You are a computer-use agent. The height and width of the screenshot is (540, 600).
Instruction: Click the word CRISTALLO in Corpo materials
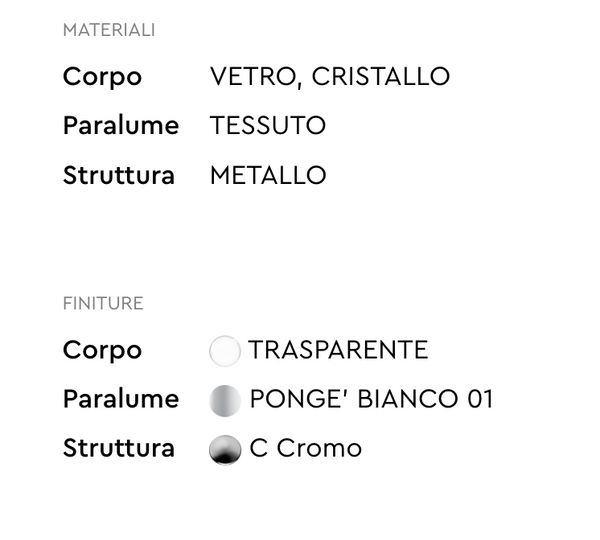click(x=381, y=77)
